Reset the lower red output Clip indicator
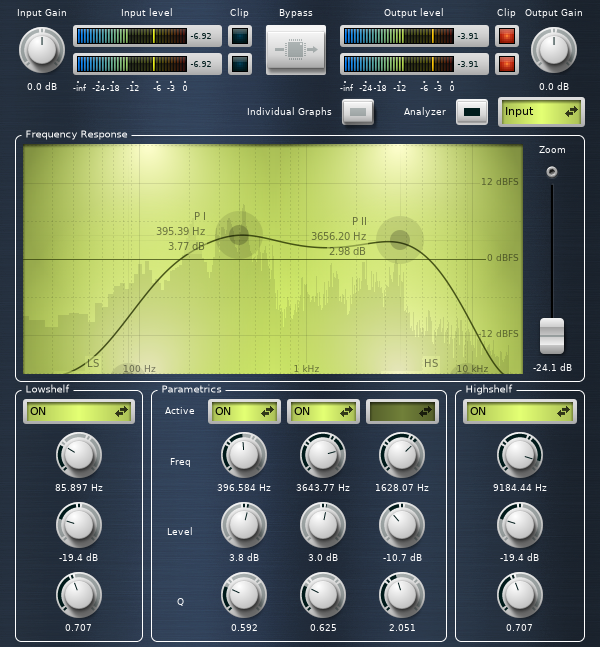Screen dimensions: 600x647 click(x=507, y=64)
